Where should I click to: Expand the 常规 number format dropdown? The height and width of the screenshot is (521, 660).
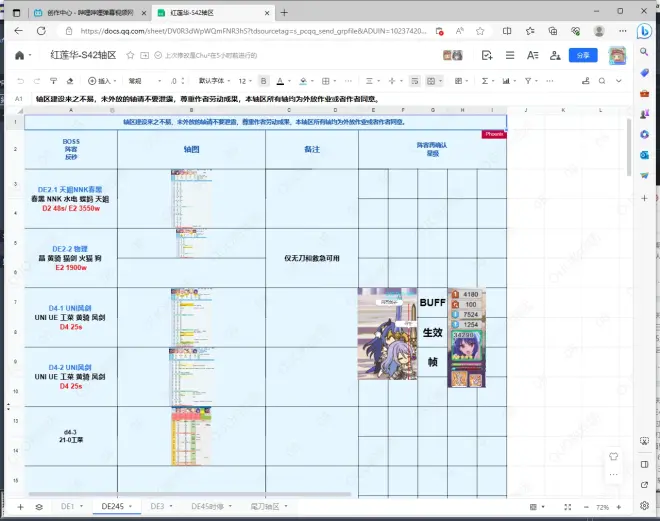click(142, 80)
